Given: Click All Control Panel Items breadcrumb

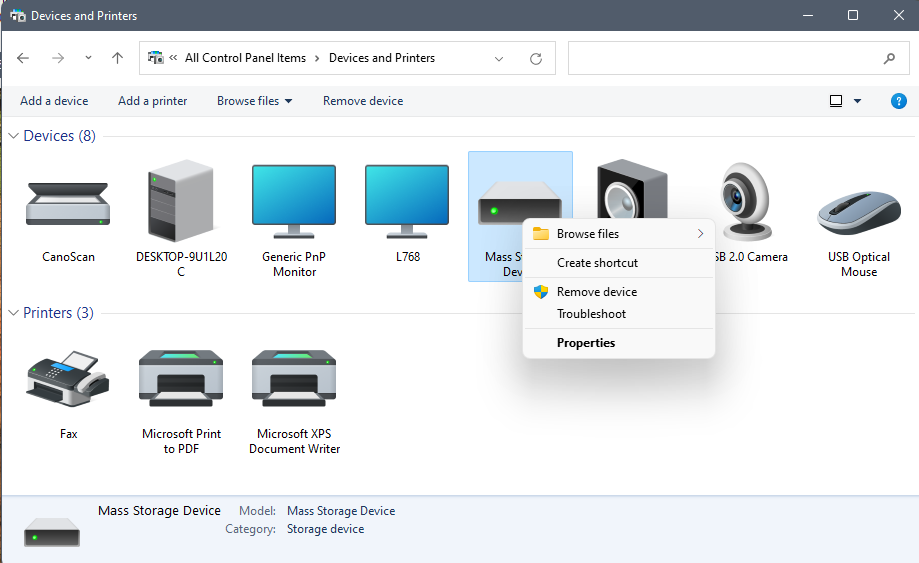Looking at the screenshot, I should tap(245, 58).
